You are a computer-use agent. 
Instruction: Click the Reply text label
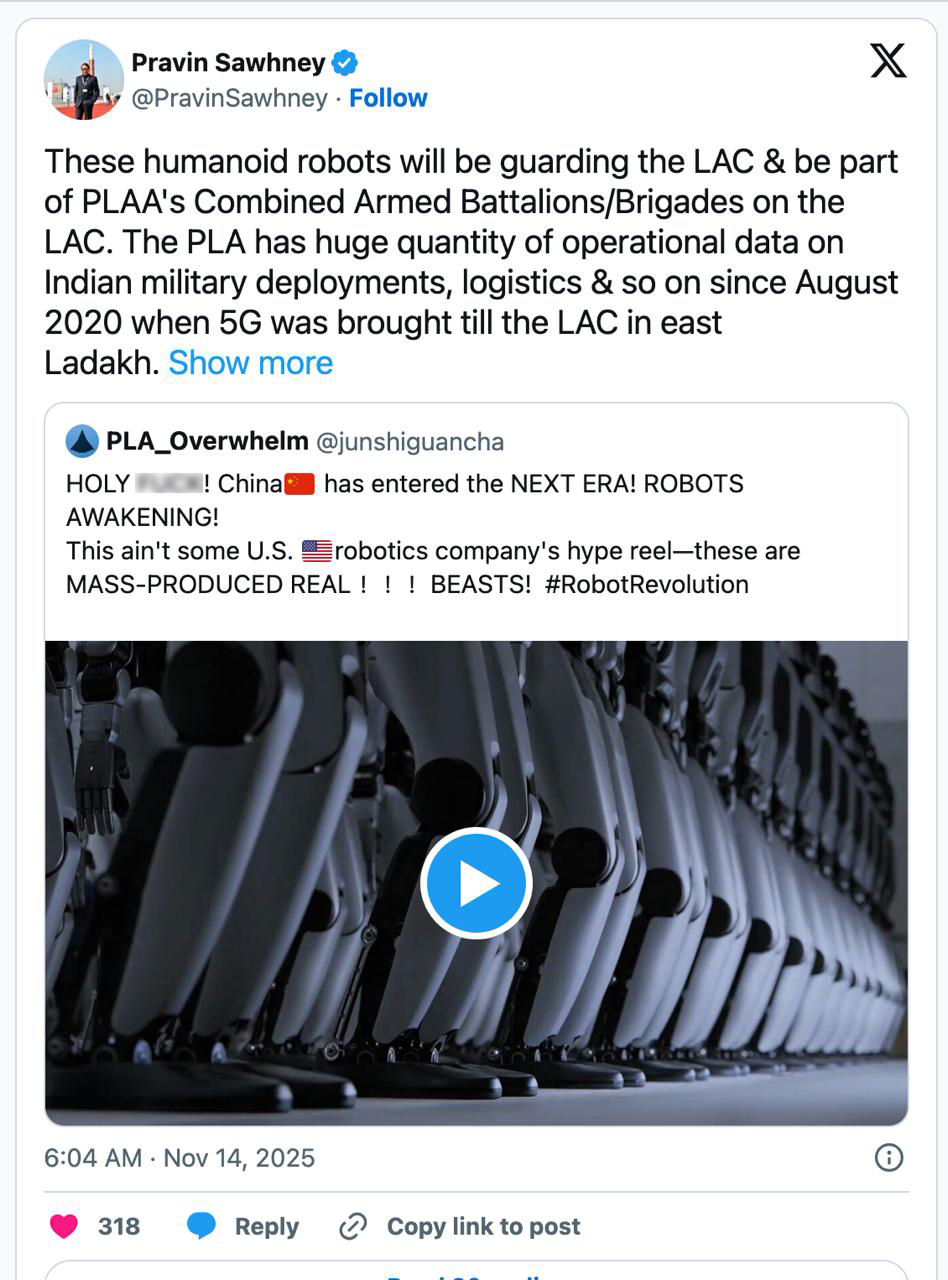267,1226
